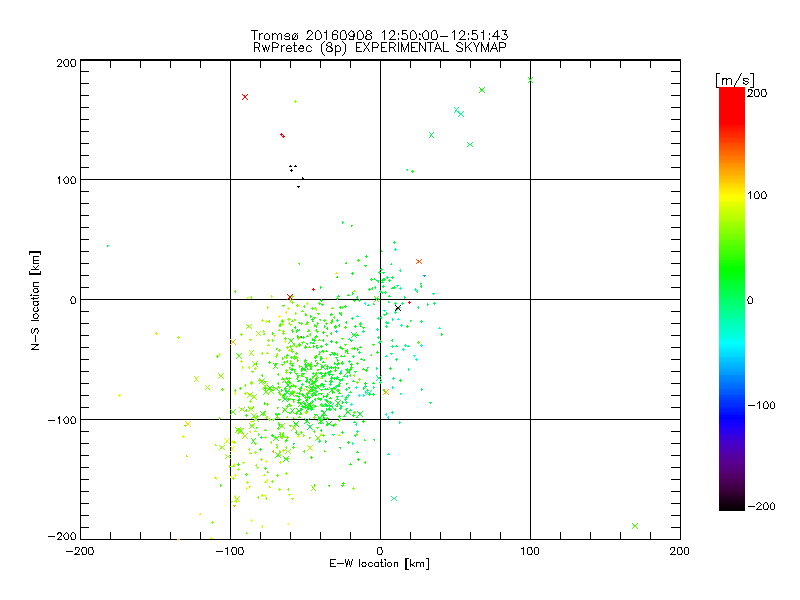Click the "E-W location [km]" axis label
The image size is (800, 600).
[x=379, y=564]
